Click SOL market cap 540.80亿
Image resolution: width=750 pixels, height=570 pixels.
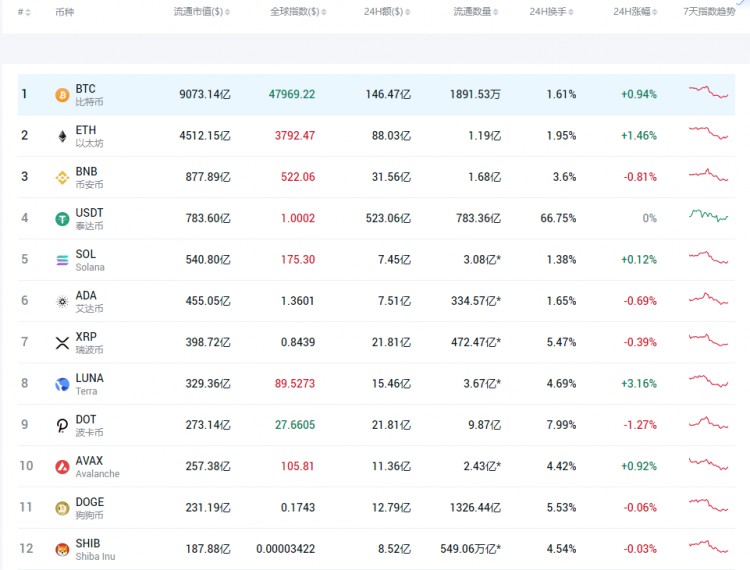(x=208, y=260)
